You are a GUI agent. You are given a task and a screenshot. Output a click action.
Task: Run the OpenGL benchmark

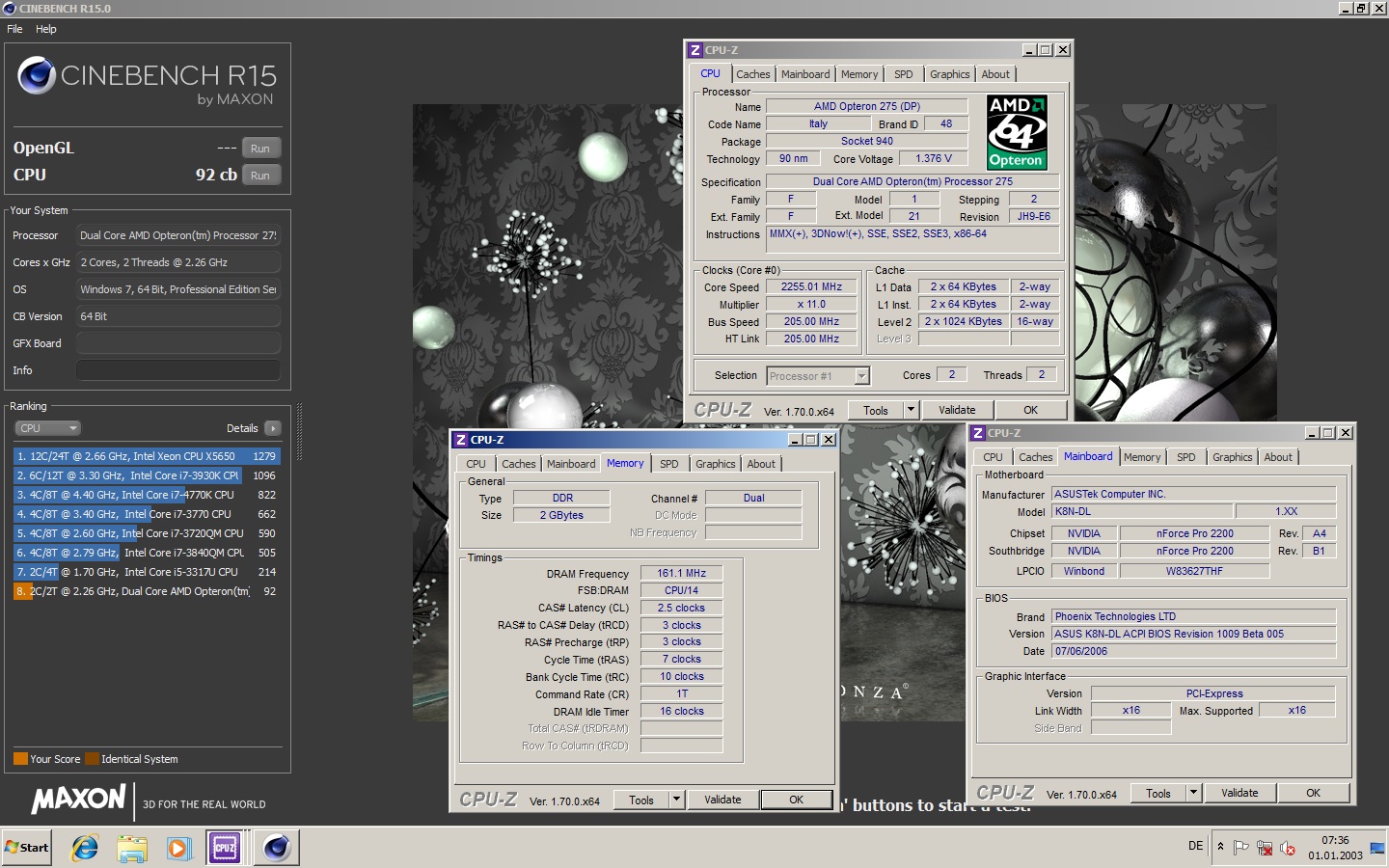pos(260,149)
